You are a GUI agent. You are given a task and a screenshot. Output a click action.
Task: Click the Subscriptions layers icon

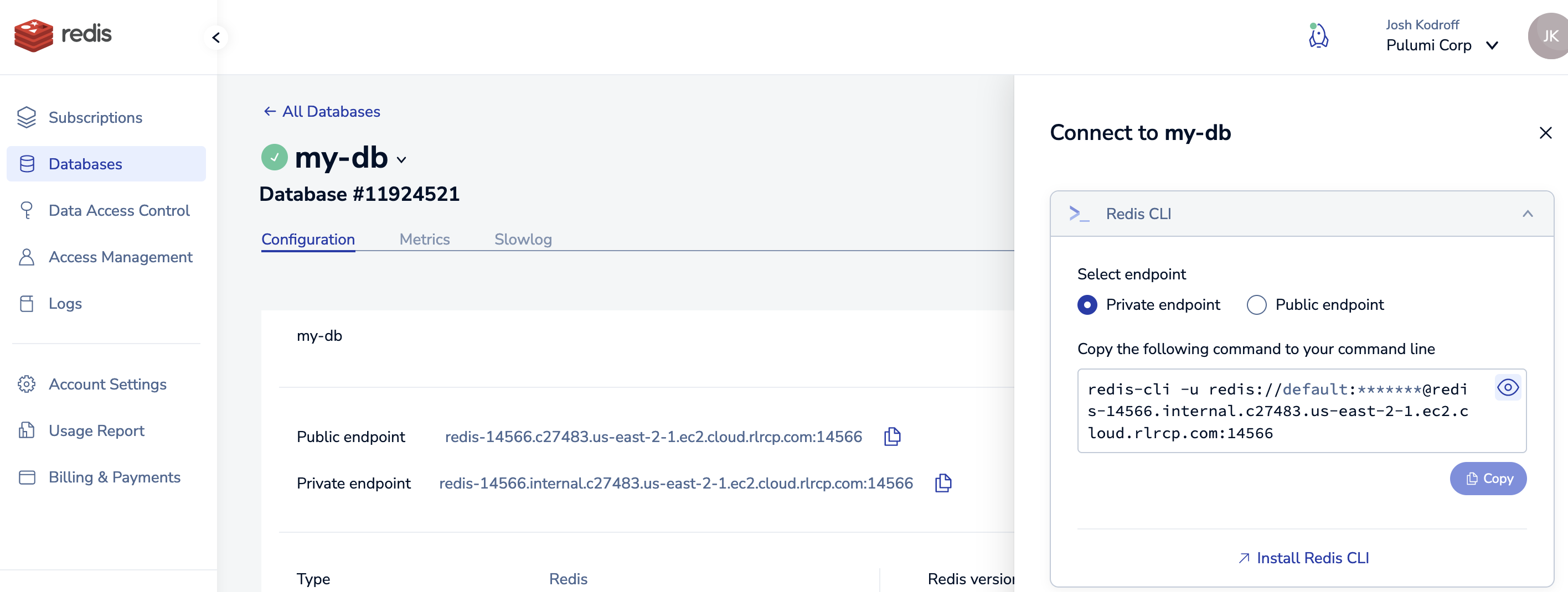26,117
